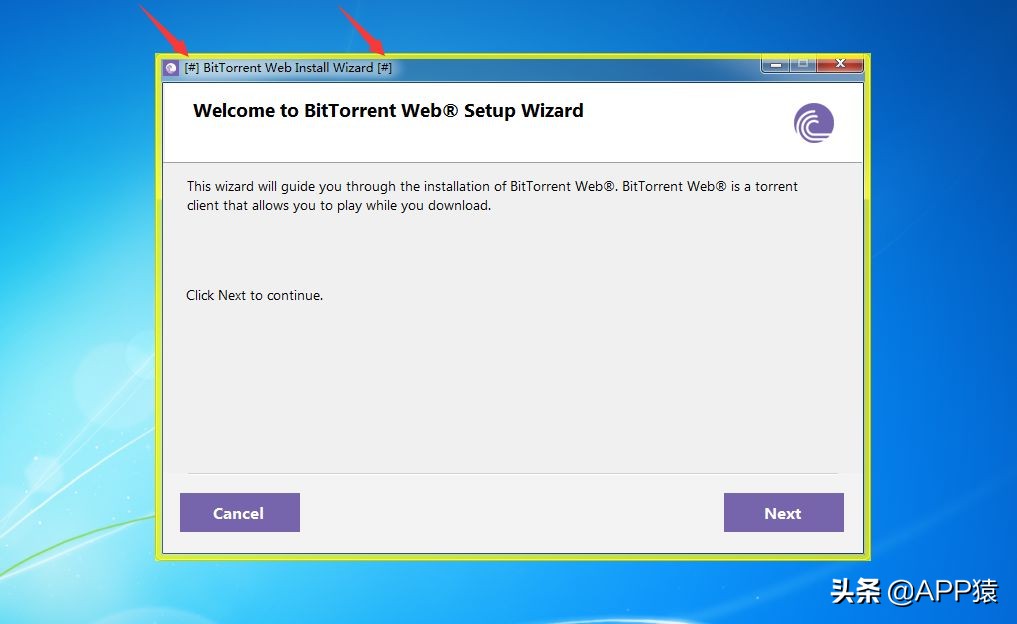Click the 'BitTorrent Web Install Wizard' title text
The width and height of the screenshot is (1017, 624).
tap(288, 67)
